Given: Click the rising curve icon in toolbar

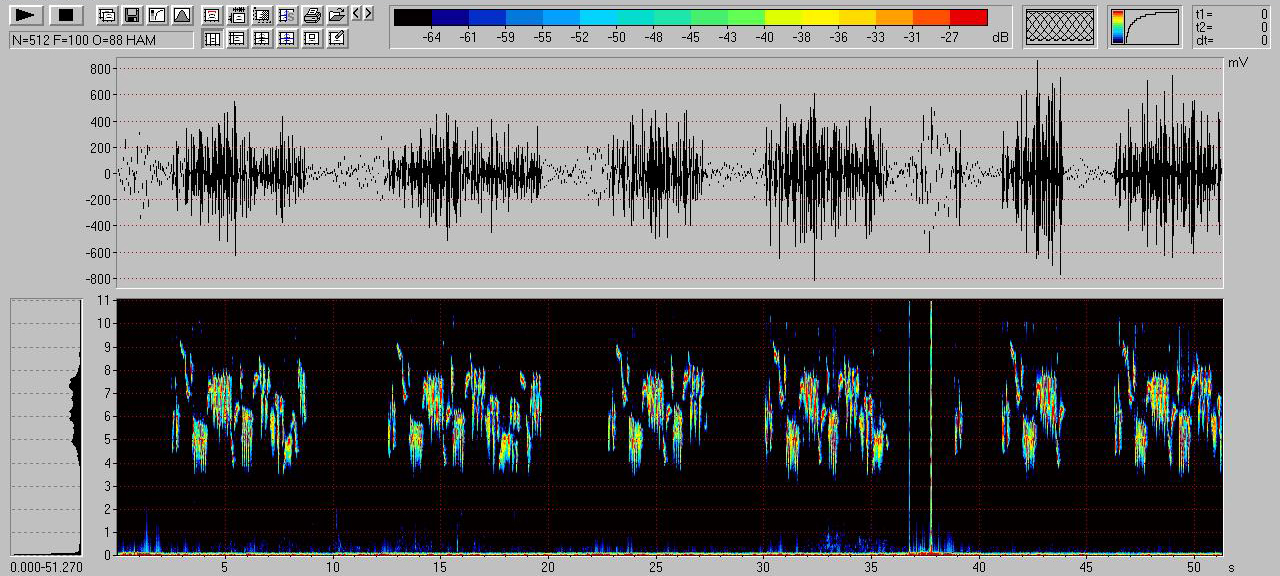Looking at the screenshot, I should 156,15.
